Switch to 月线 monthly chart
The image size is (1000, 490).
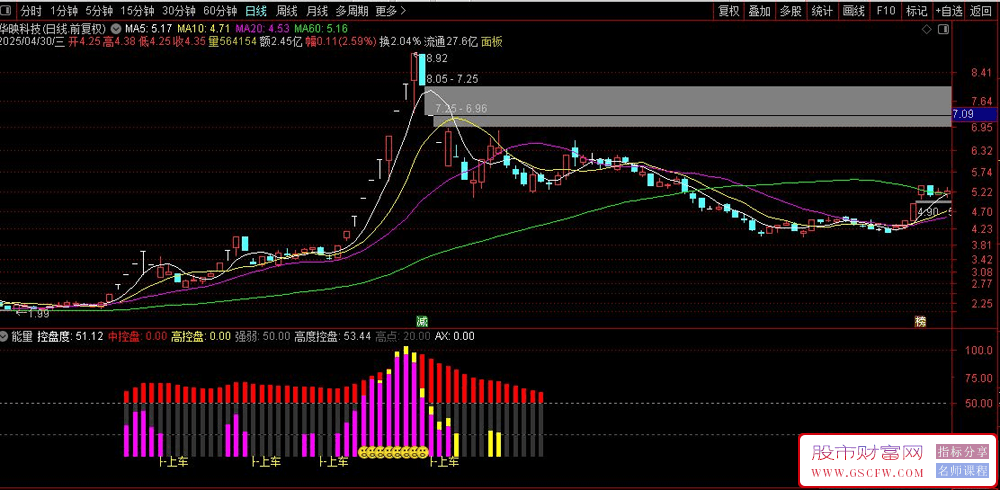[316, 10]
